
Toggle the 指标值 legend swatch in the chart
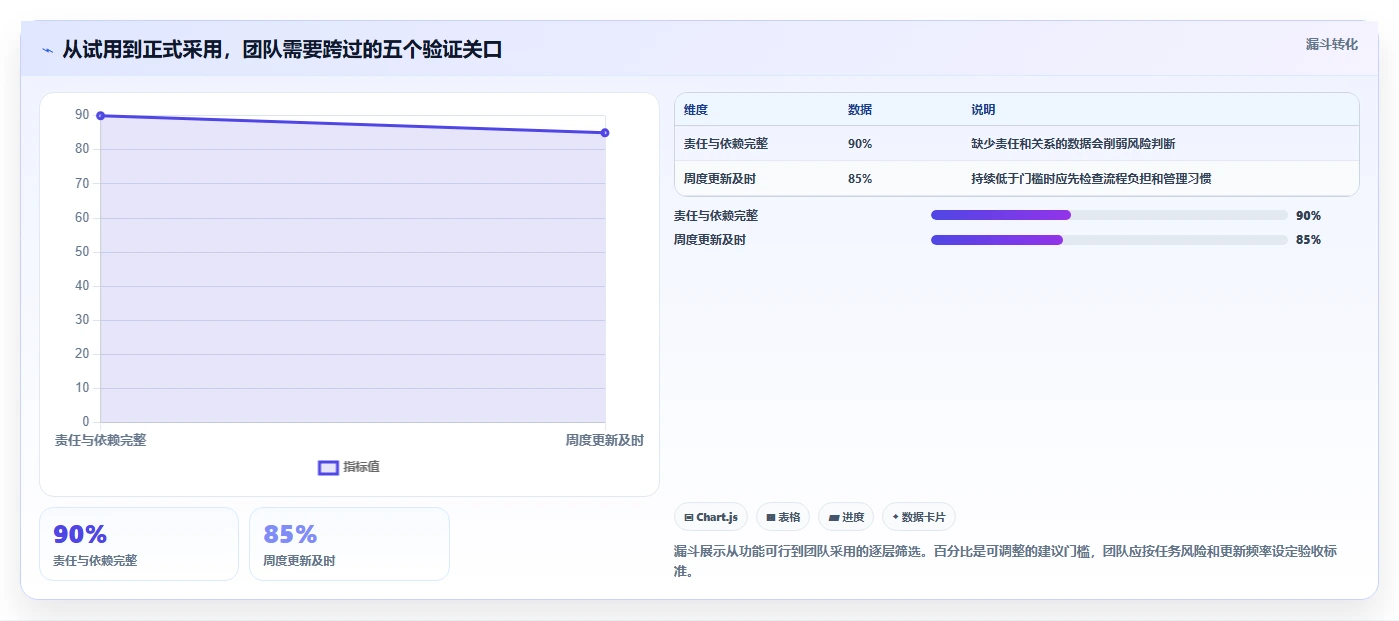328,468
